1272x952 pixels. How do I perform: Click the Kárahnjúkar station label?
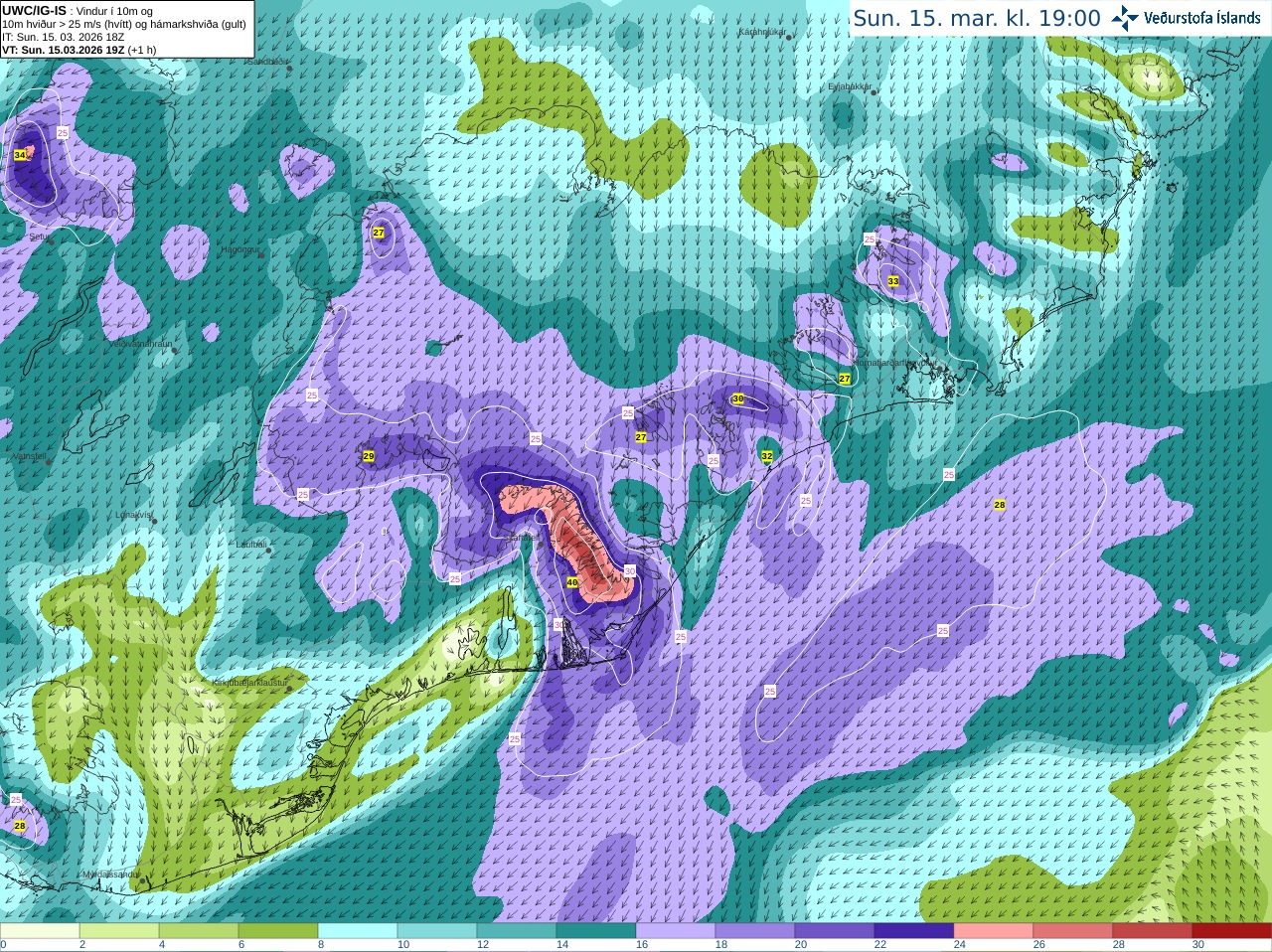tap(762, 32)
